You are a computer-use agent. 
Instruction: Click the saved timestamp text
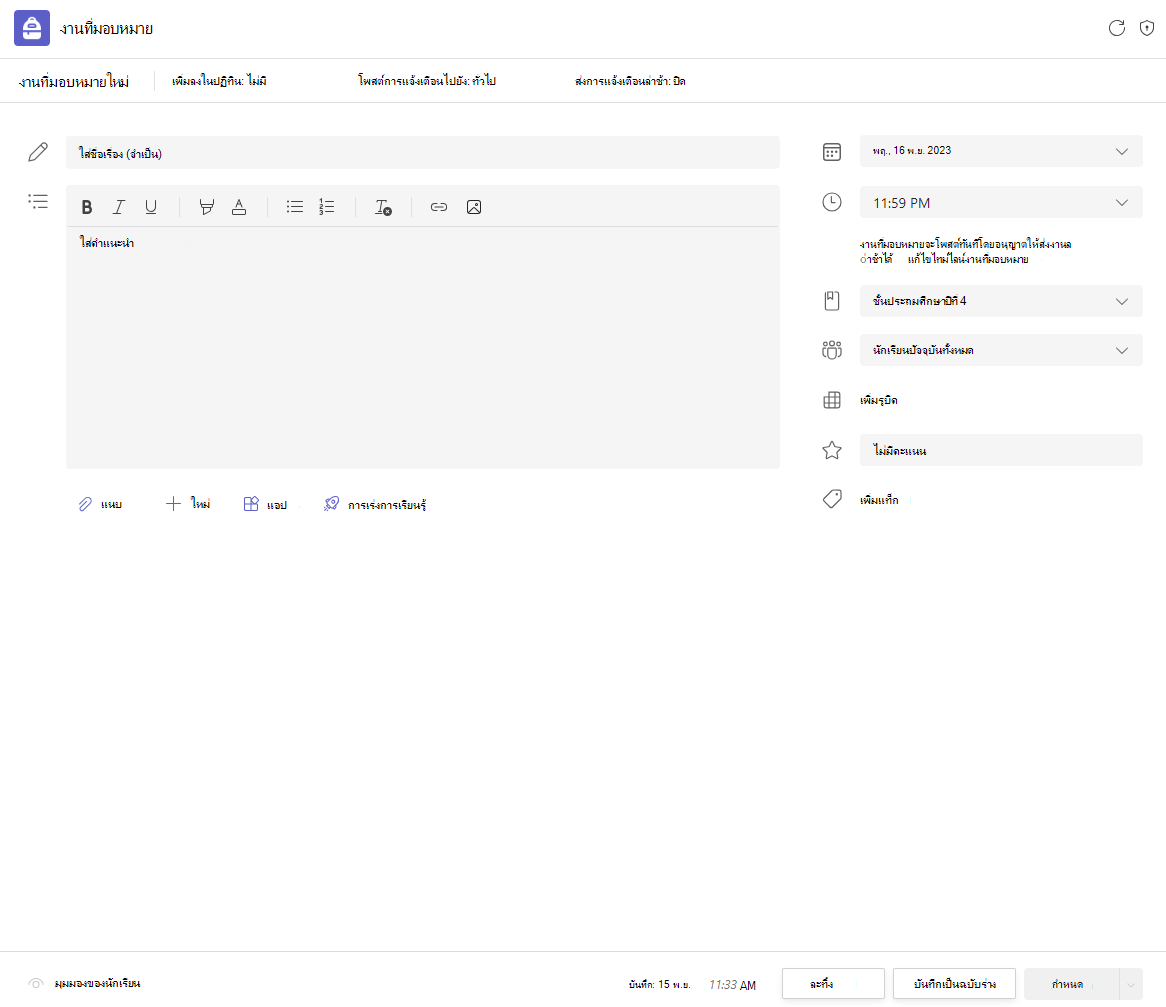(x=692, y=985)
